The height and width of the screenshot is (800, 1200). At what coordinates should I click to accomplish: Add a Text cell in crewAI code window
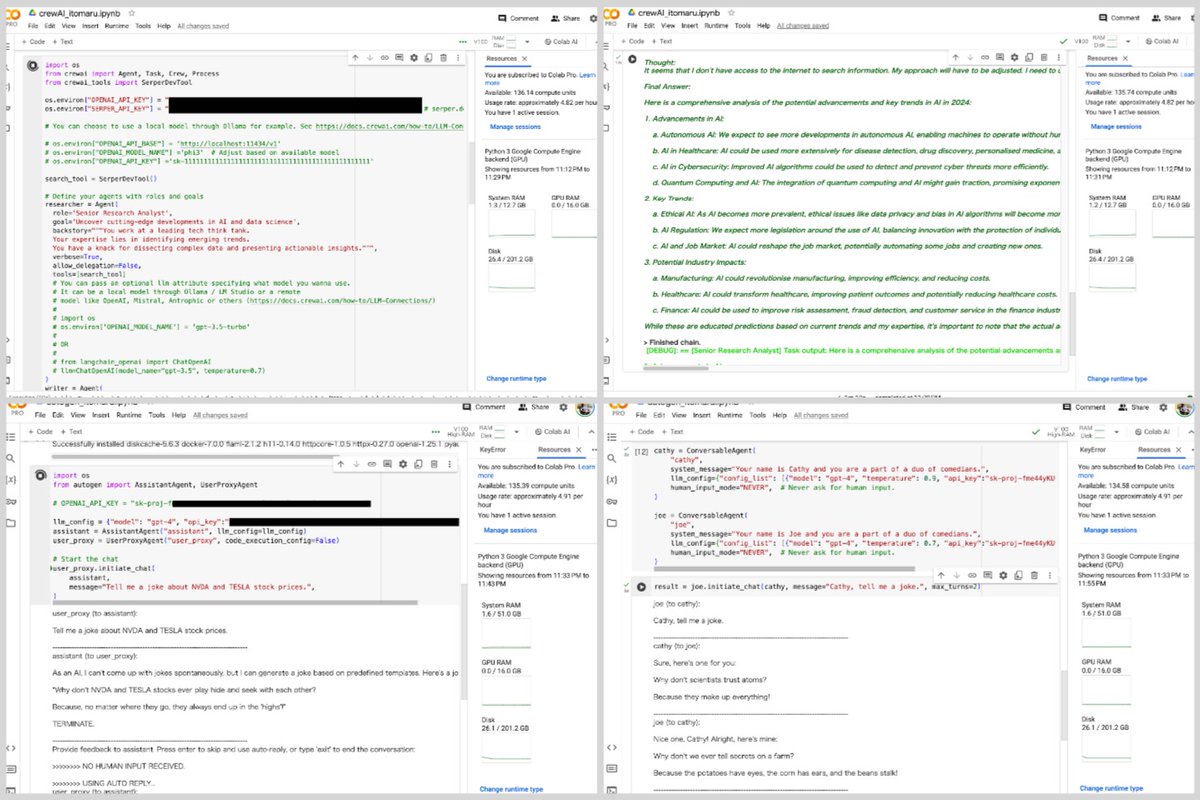click(x=62, y=42)
